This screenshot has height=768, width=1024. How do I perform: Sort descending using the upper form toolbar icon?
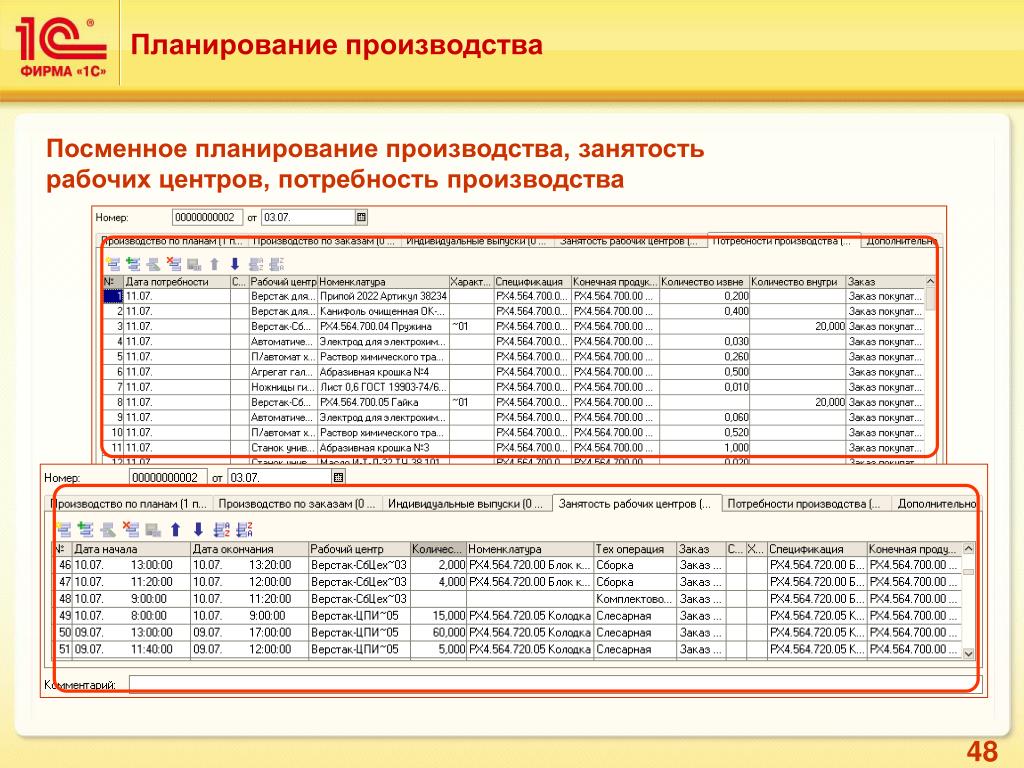click(277, 264)
